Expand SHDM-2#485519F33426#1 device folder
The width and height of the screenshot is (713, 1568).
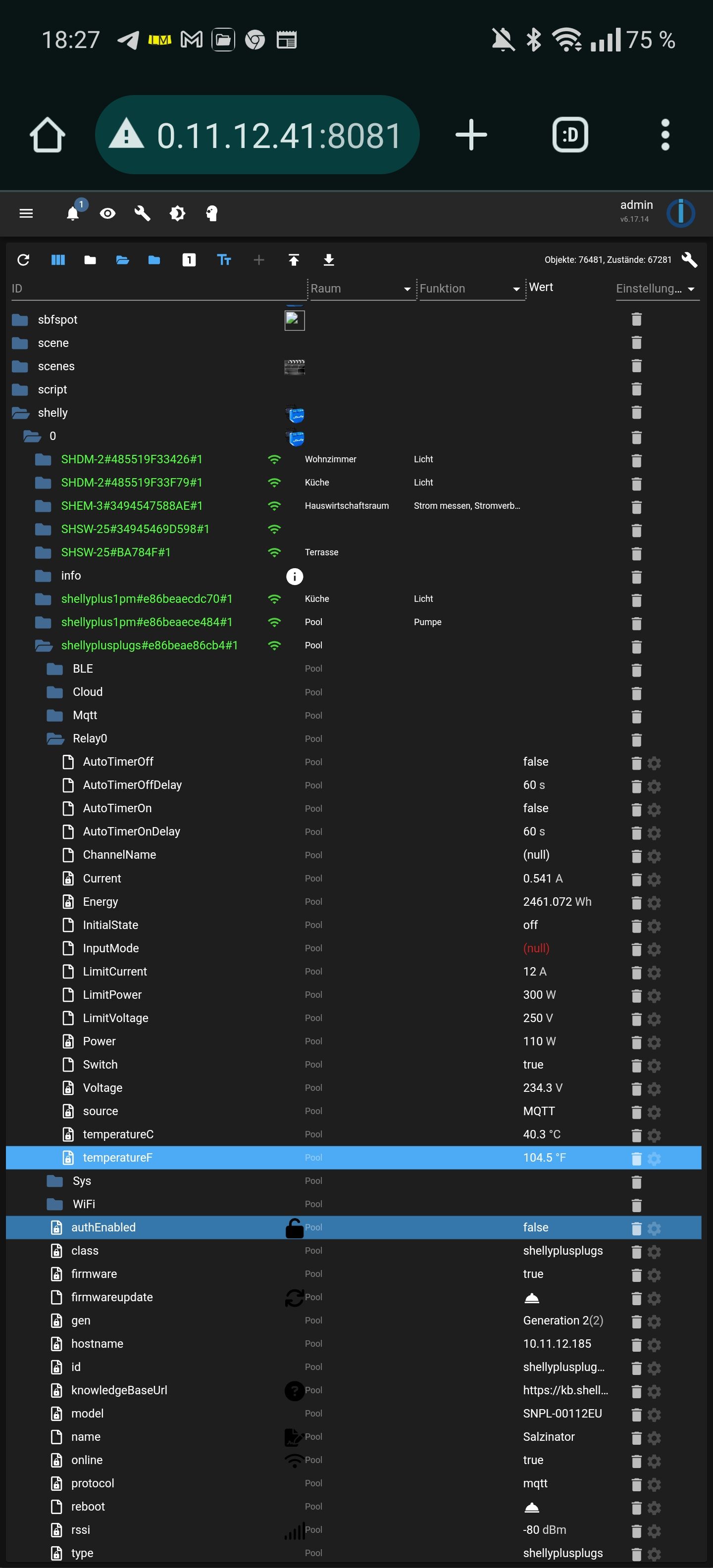tap(43, 459)
